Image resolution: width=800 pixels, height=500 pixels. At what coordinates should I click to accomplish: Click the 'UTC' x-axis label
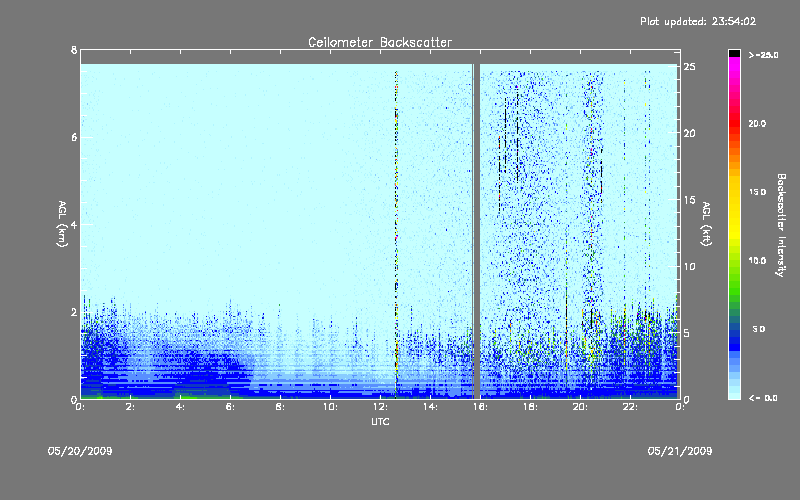point(380,421)
